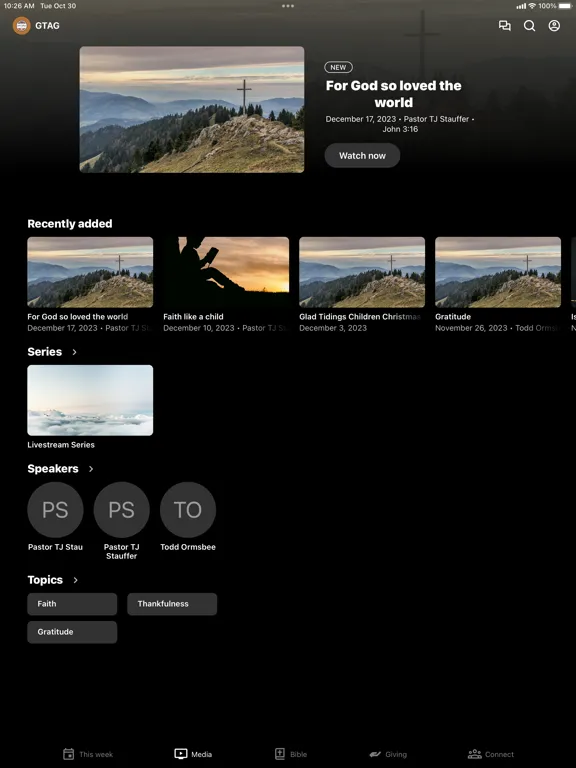Tap the 'Recently added' heading

[70, 224]
